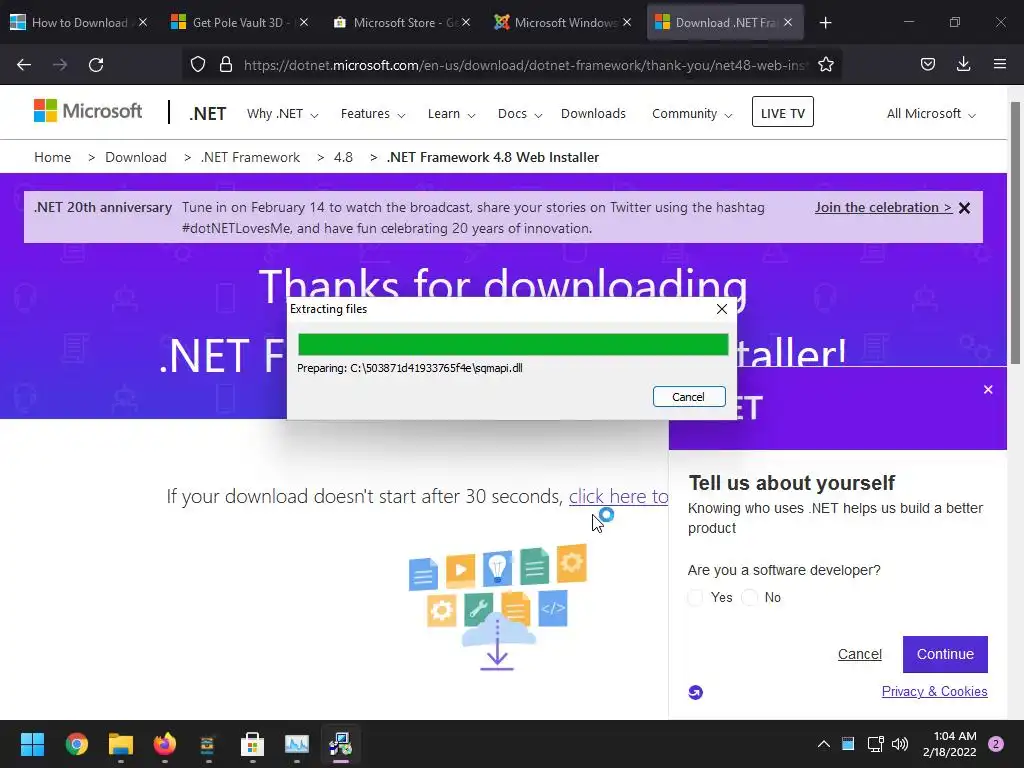1024x768 pixels.
Task: Close the Microsoft Store tab
Action: [466, 23]
